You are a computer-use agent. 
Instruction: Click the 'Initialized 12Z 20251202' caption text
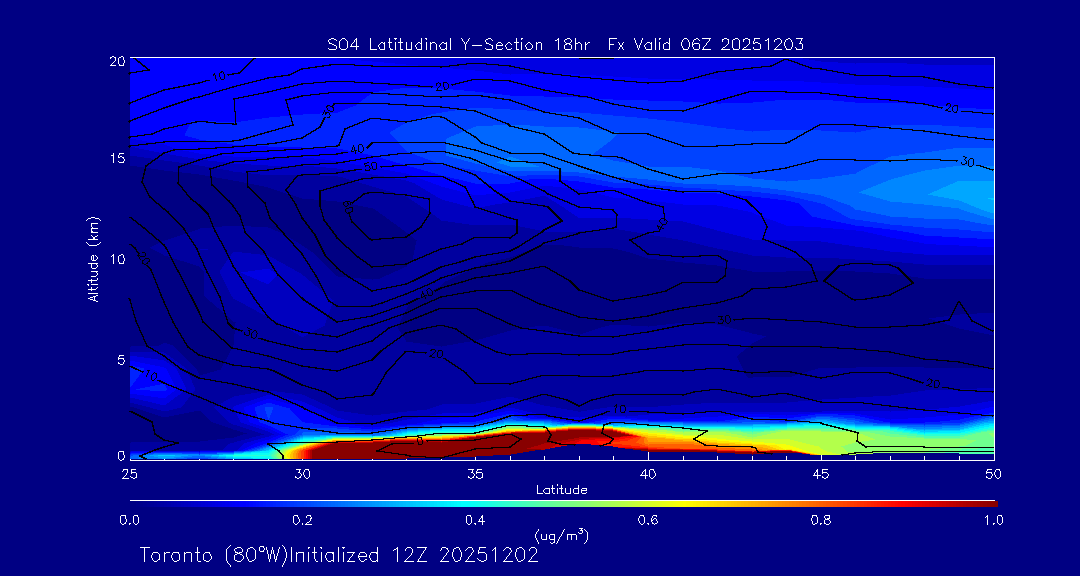coord(412,555)
